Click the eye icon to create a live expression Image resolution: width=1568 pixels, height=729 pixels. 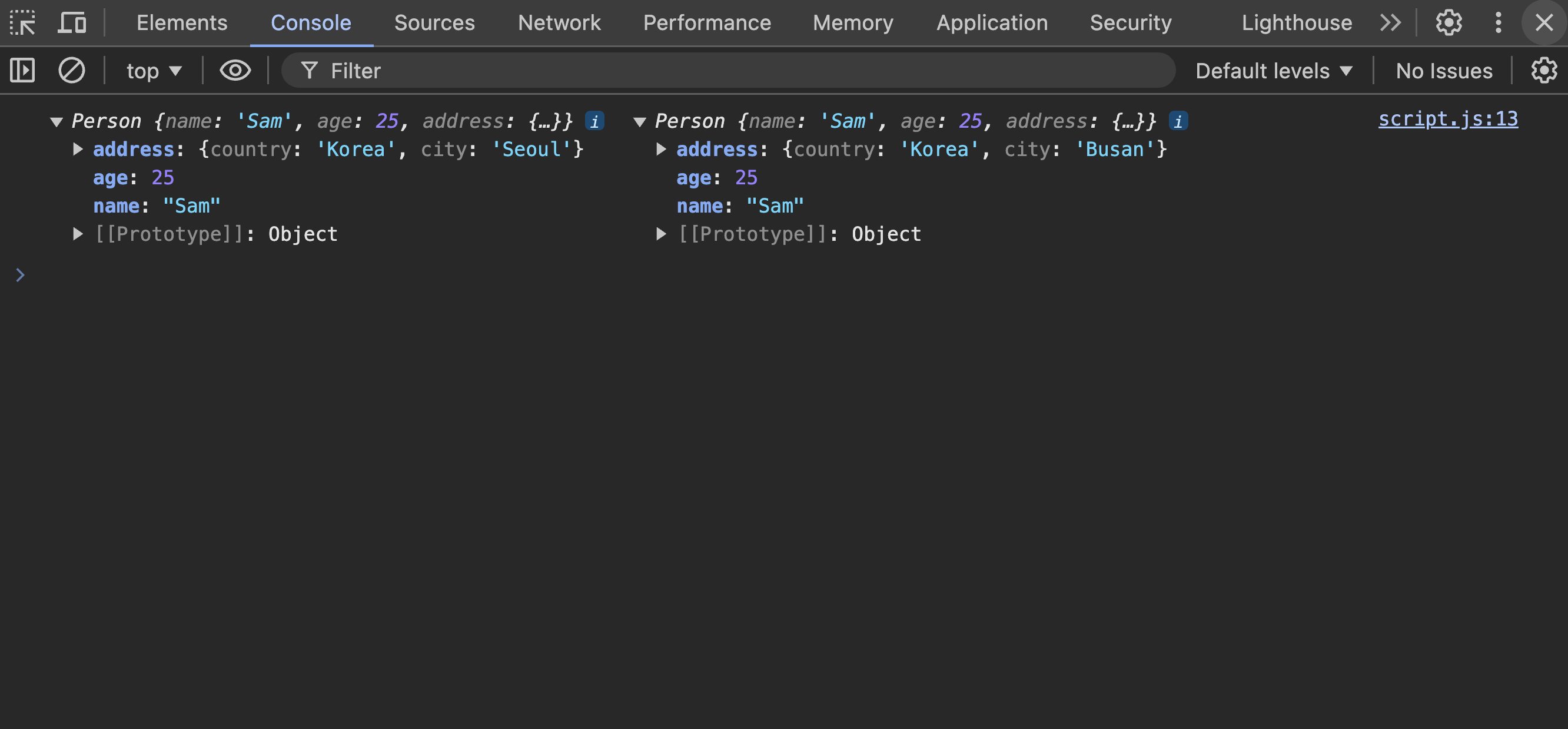[235, 71]
